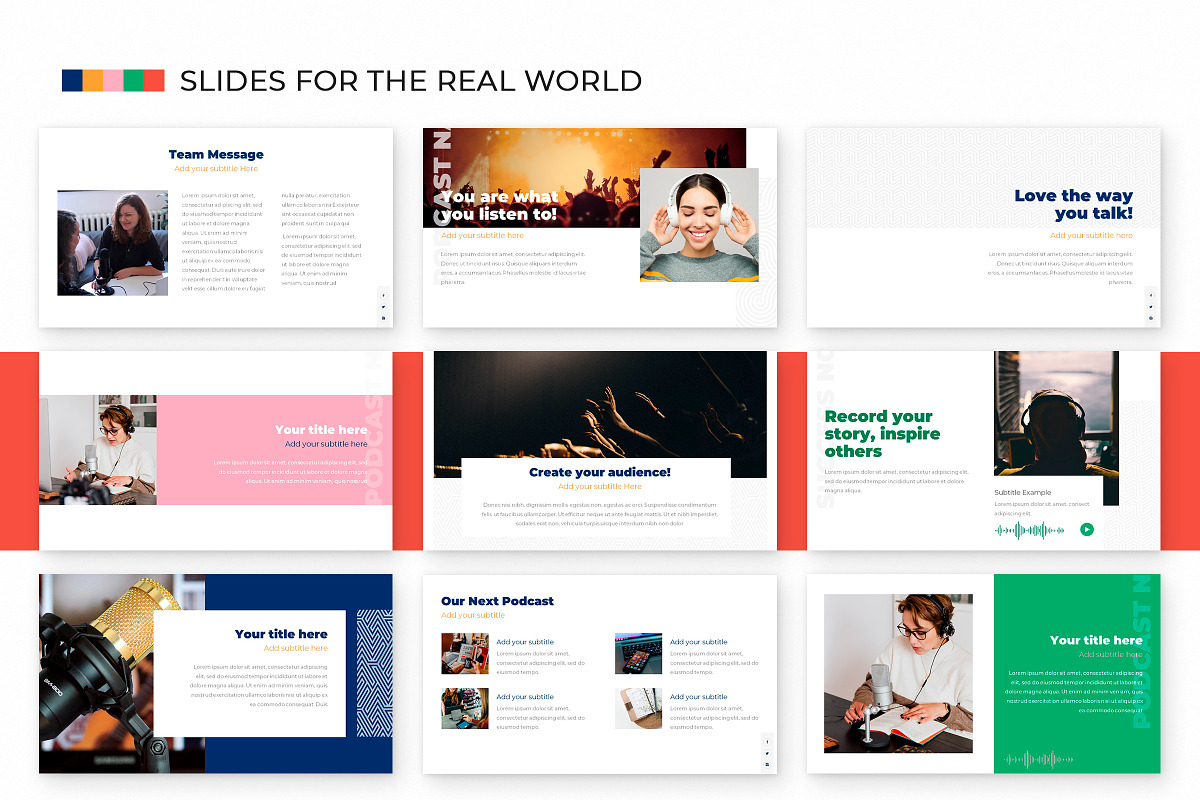Image resolution: width=1200 pixels, height=800 pixels.
Task: Click the Twitter icon on Love the way slide
Action: pyautogui.click(x=1151, y=306)
